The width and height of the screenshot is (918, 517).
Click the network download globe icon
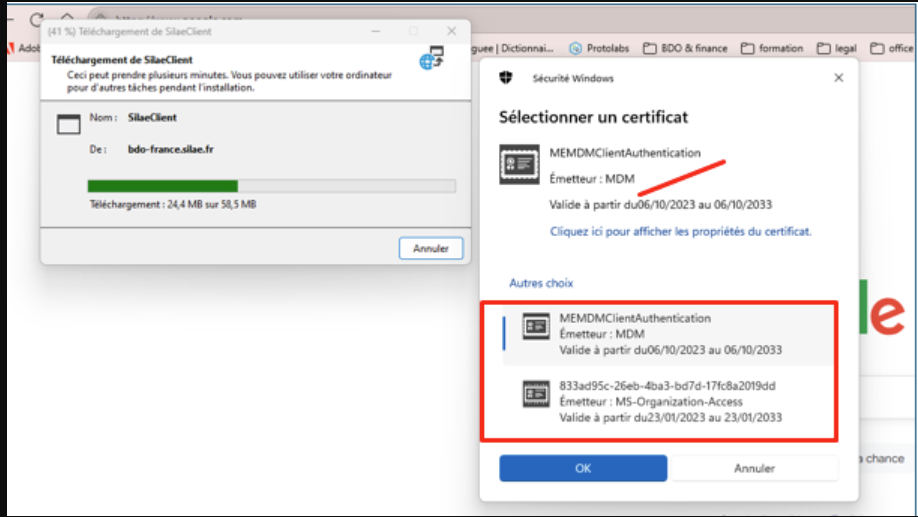(x=432, y=58)
